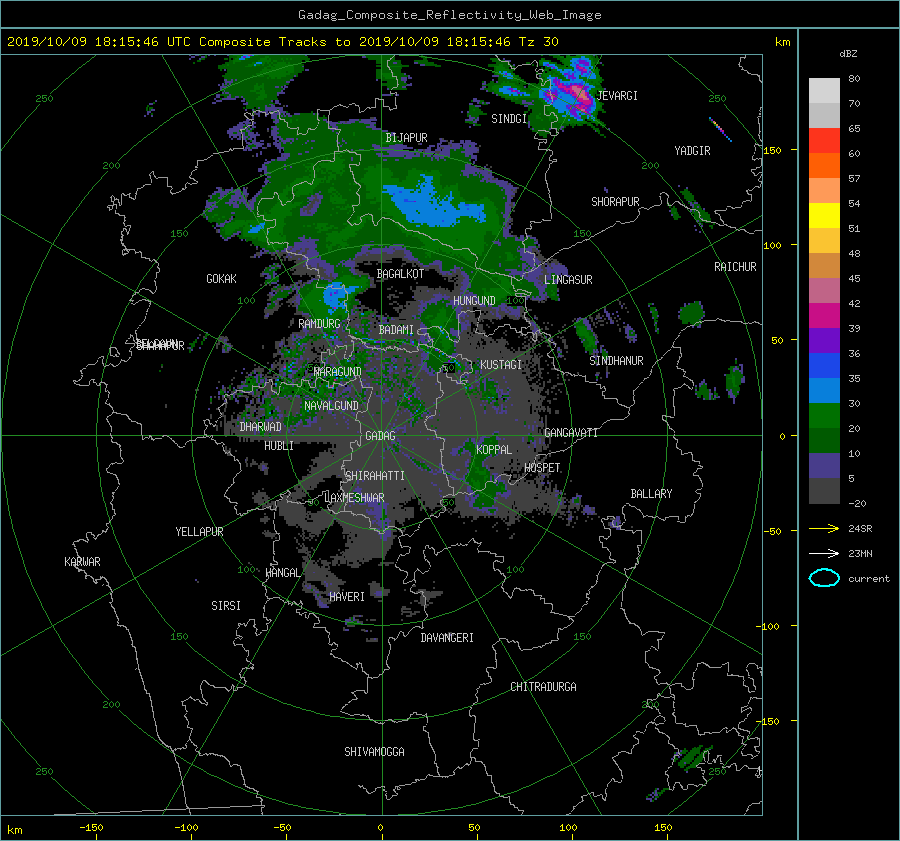This screenshot has height=841, width=900.
Task: Click the UTC Composite Tracks timestamp header
Action: [282, 42]
